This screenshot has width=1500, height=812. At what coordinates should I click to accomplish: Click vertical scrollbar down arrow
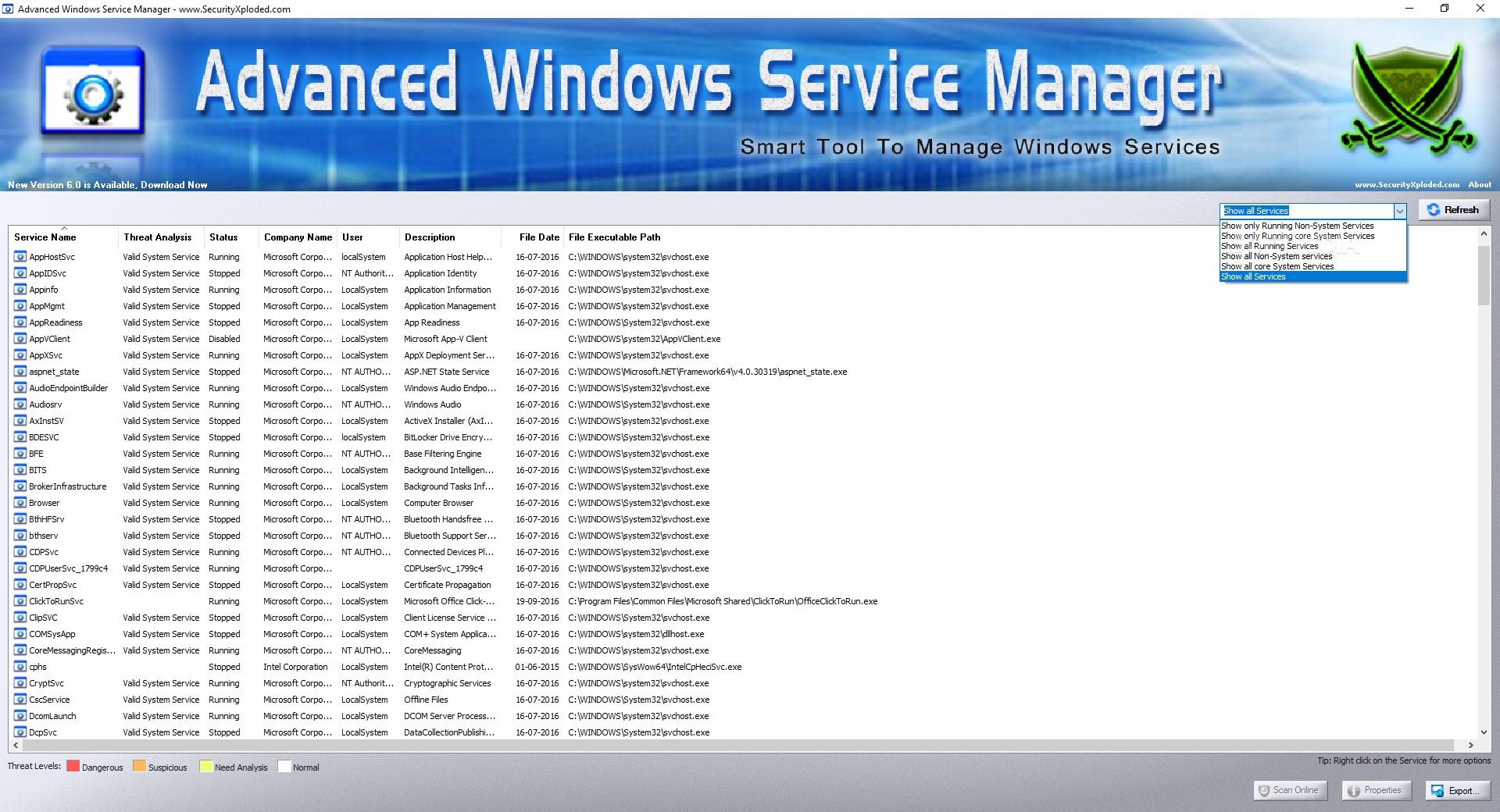[1484, 732]
